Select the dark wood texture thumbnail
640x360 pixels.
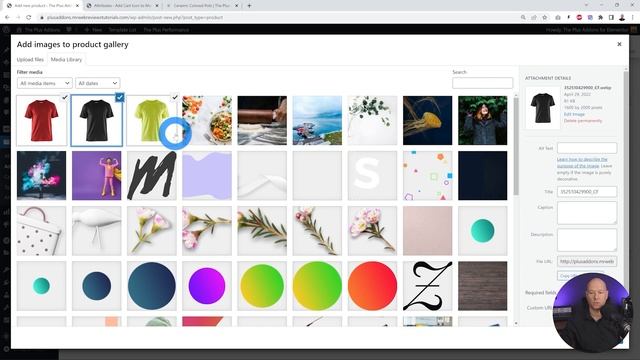[482, 286]
